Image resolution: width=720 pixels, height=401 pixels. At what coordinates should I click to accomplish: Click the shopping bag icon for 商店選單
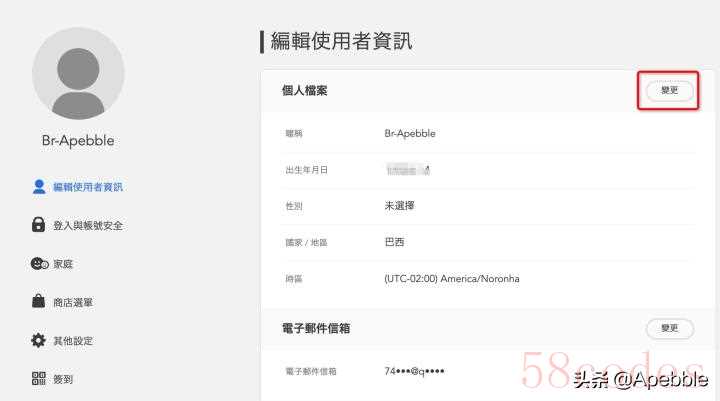coord(39,301)
